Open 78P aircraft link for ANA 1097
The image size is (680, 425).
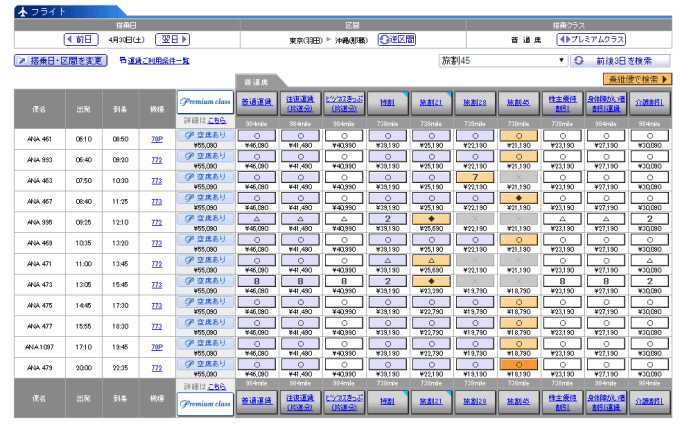tap(157, 347)
